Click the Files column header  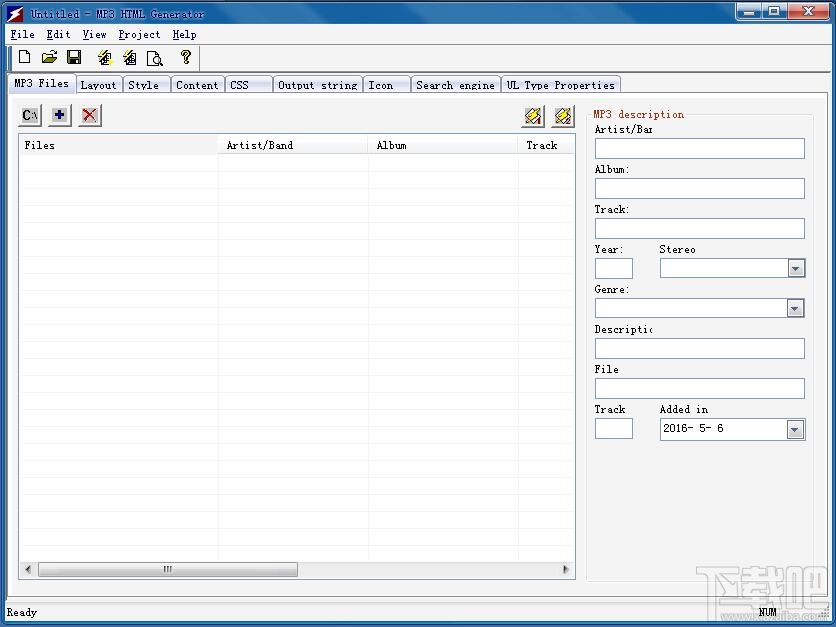pyautogui.click(x=118, y=145)
